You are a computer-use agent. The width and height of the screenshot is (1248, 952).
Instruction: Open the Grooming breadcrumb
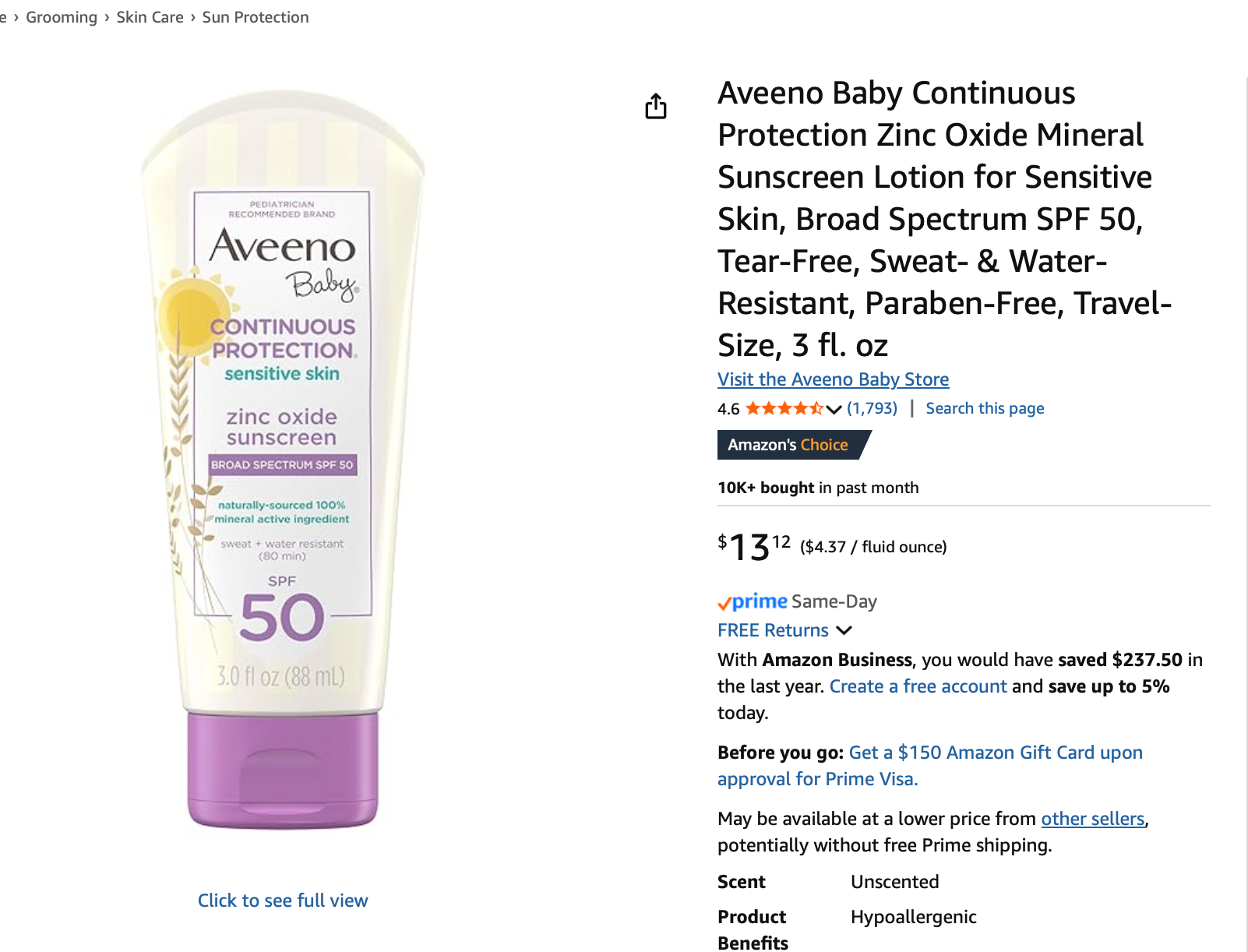coord(62,17)
